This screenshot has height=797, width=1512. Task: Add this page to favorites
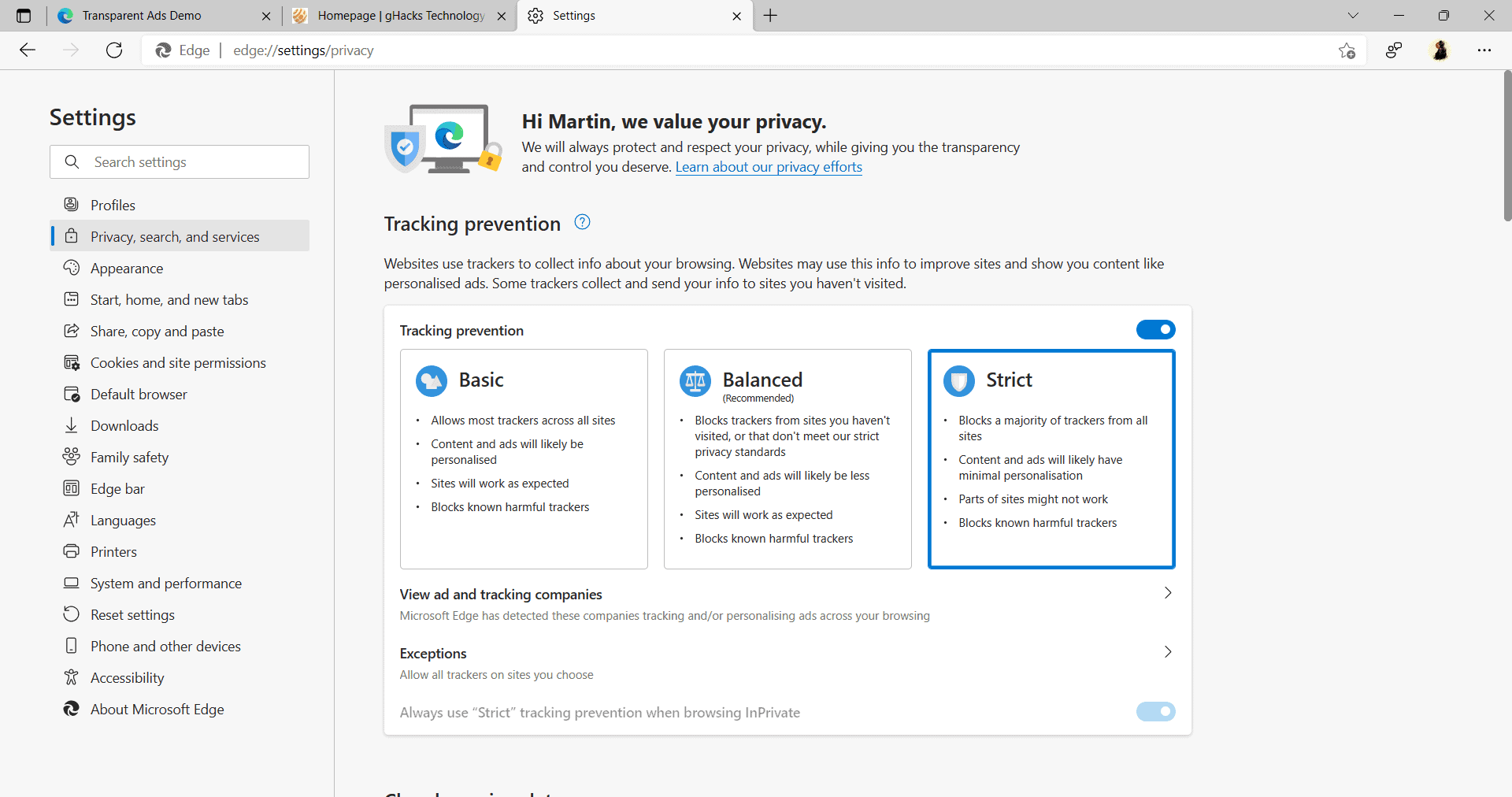pyautogui.click(x=1347, y=50)
